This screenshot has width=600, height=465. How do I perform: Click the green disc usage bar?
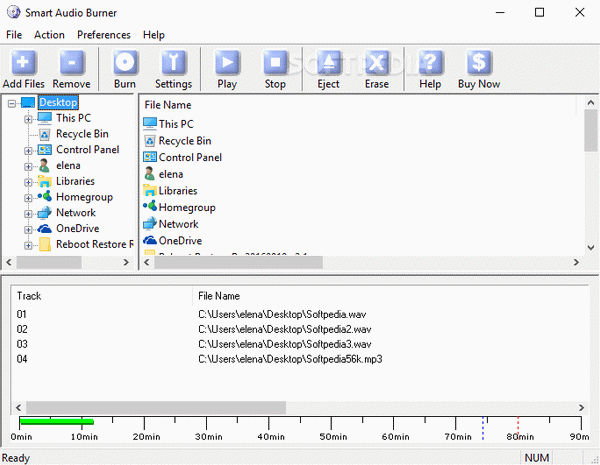coord(57,421)
